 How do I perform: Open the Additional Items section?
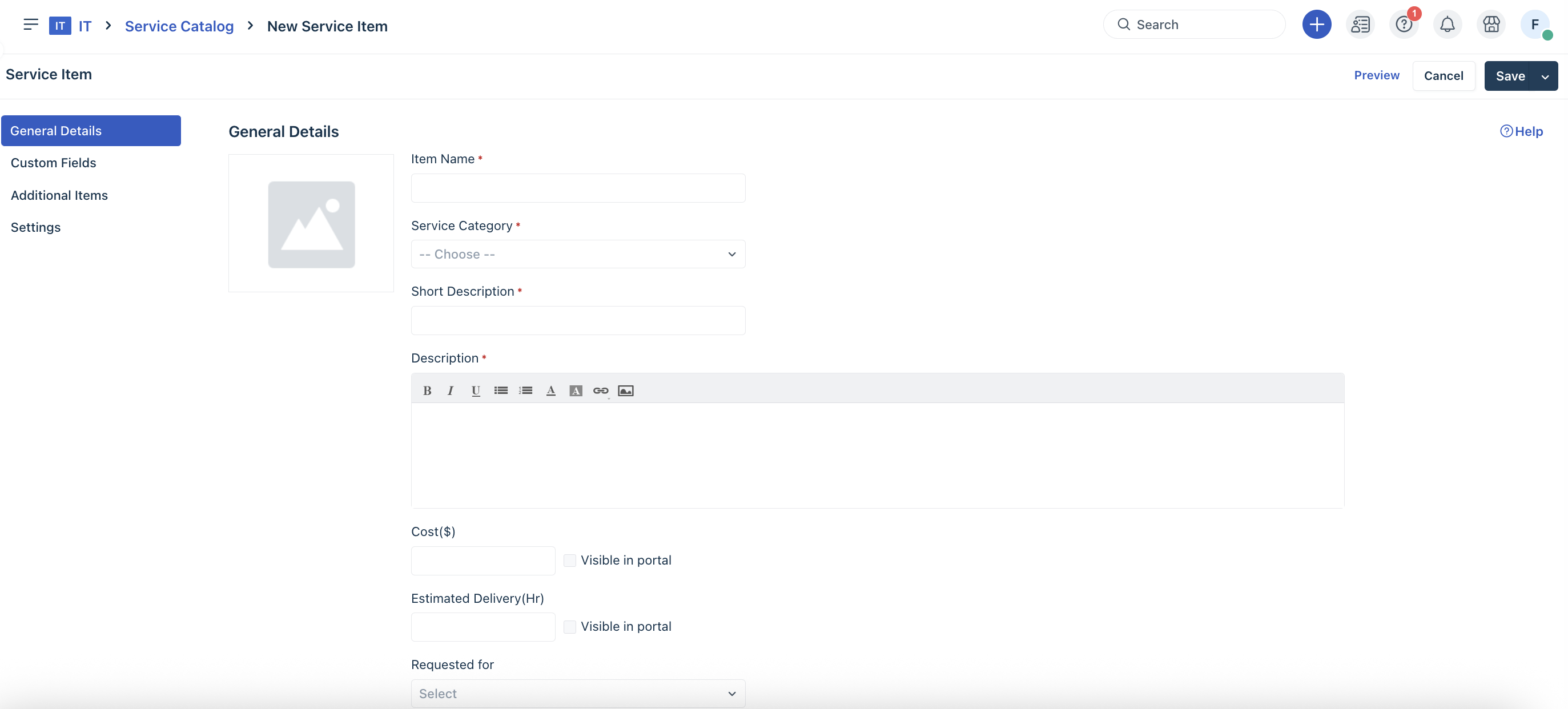click(59, 195)
